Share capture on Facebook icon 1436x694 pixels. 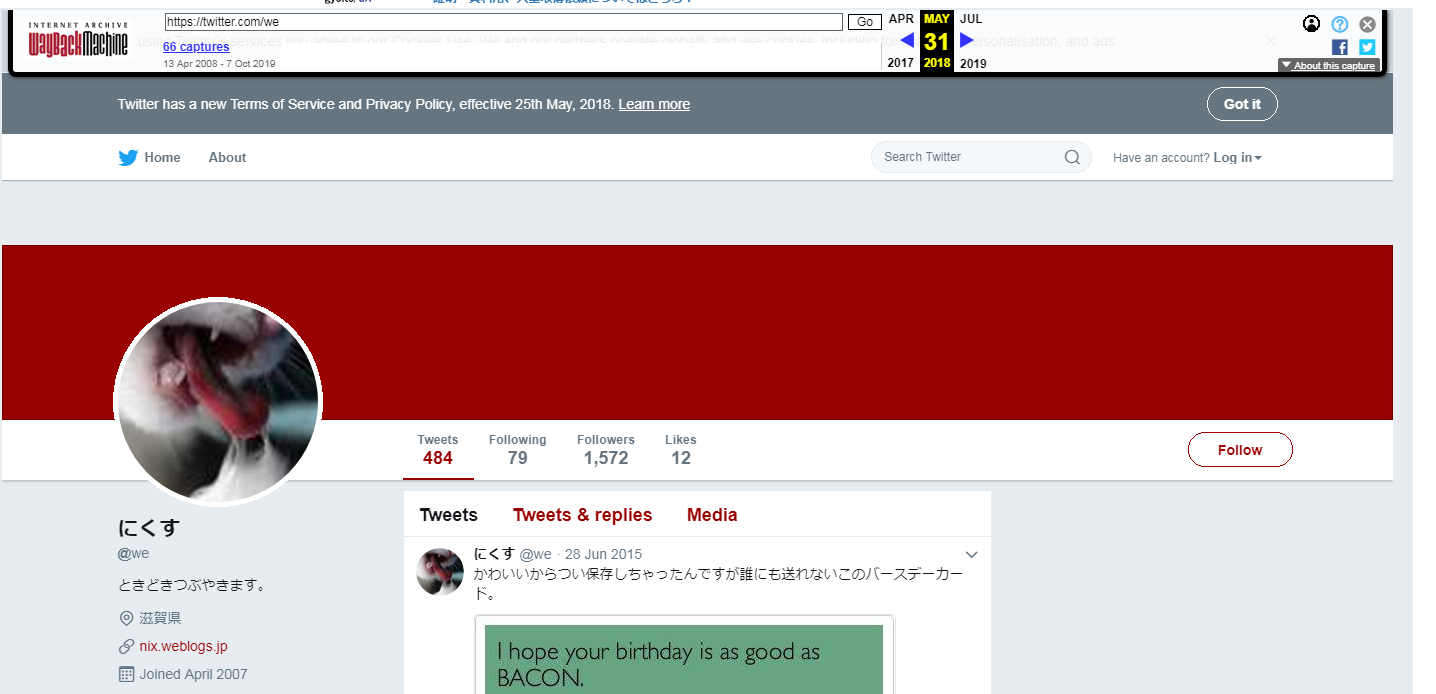pos(1340,47)
